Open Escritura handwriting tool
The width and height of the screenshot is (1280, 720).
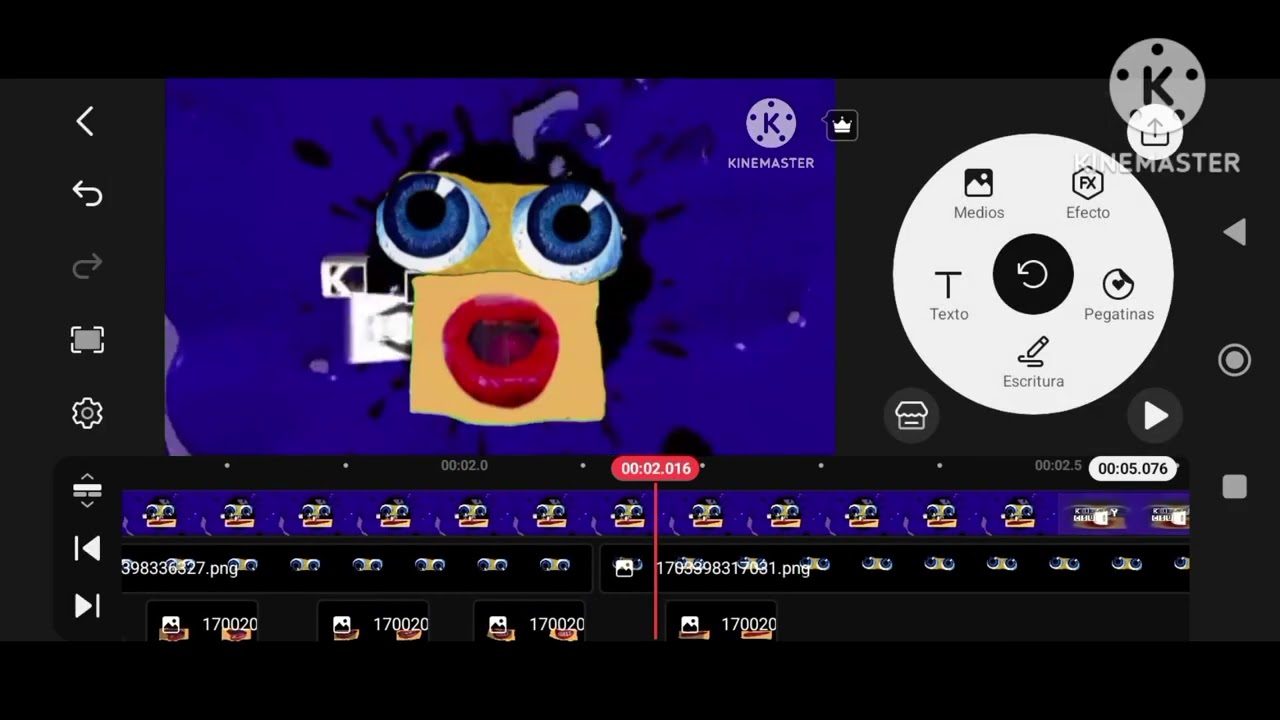point(1033,363)
